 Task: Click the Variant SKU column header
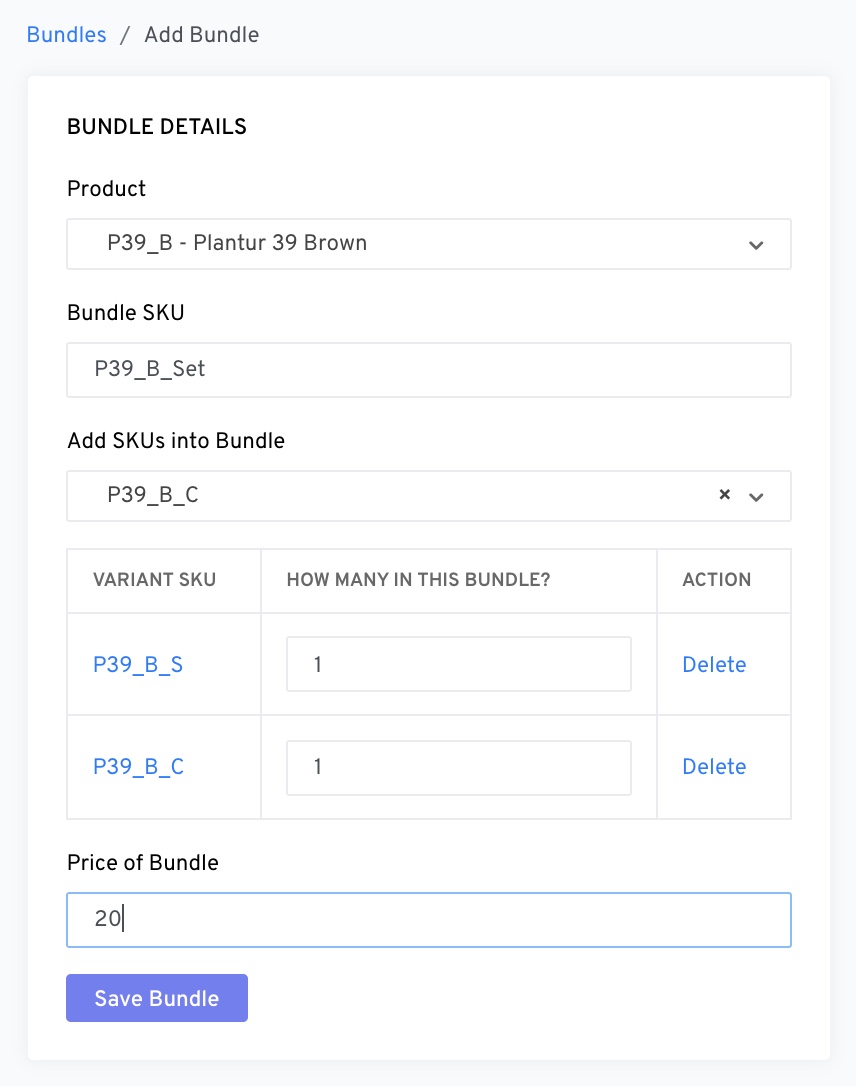click(x=154, y=580)
